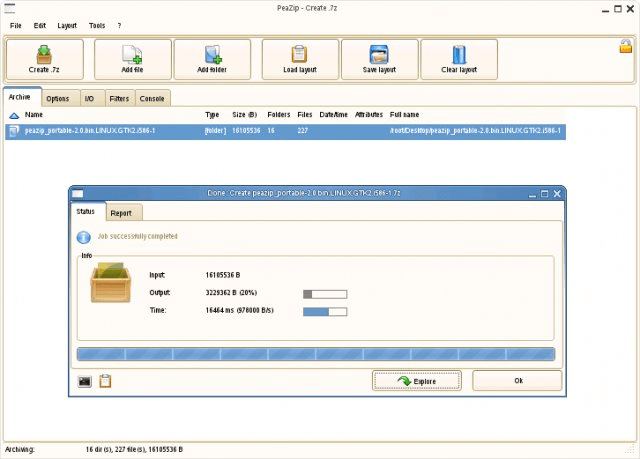
Task: Sort the list by Type column
Action: [x=212, y=115]
